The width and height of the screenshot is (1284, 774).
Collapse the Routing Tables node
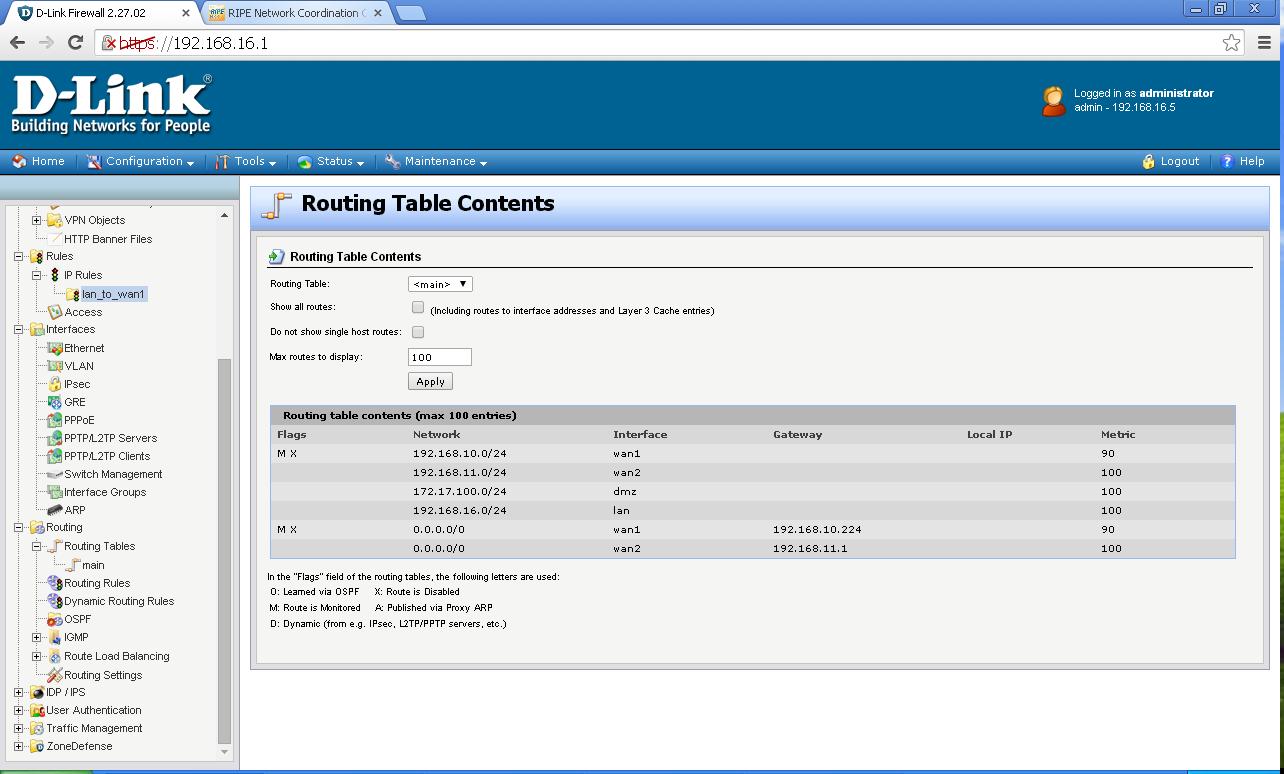(37, 546)
